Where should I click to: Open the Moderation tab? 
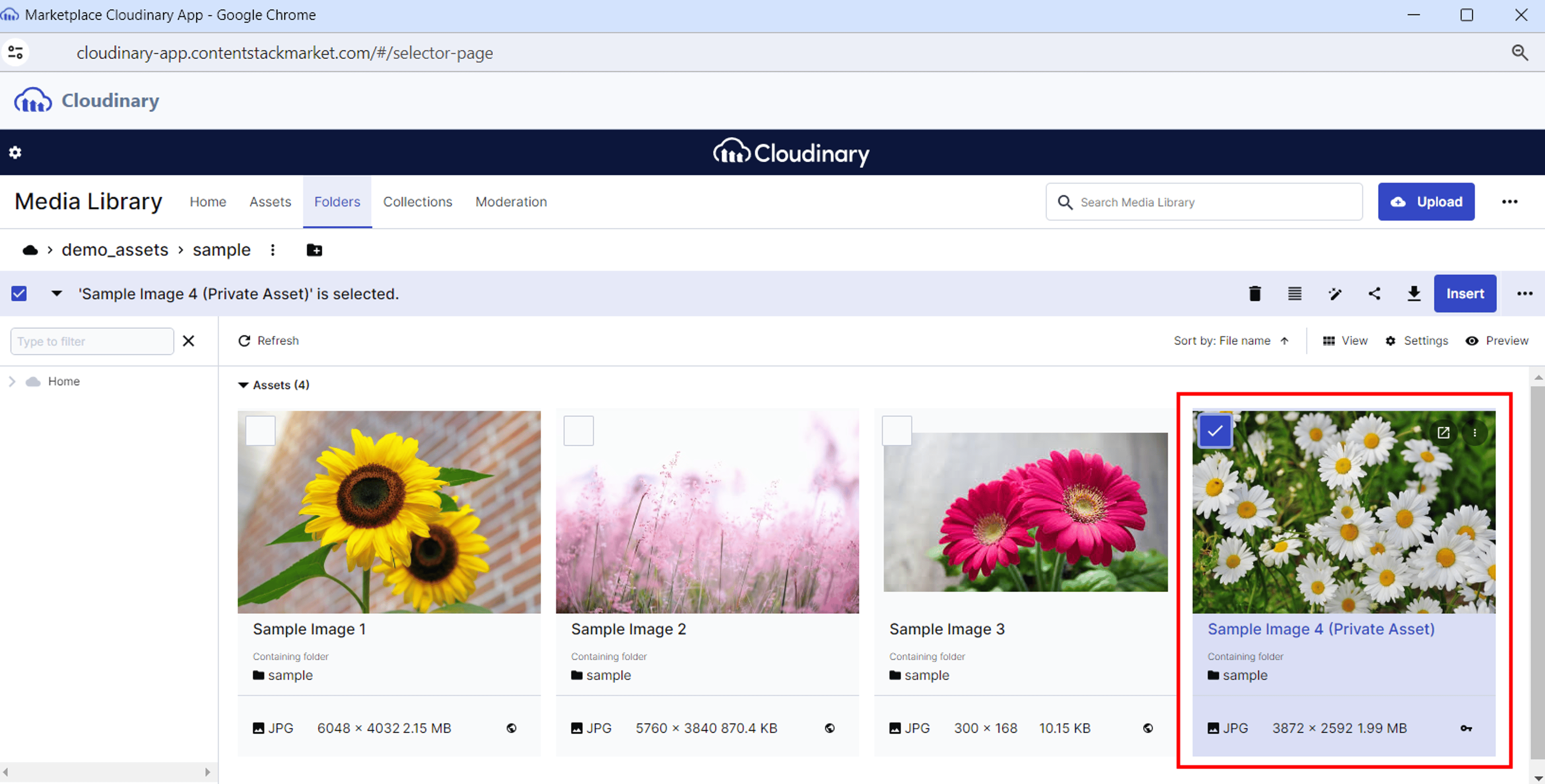511,202
